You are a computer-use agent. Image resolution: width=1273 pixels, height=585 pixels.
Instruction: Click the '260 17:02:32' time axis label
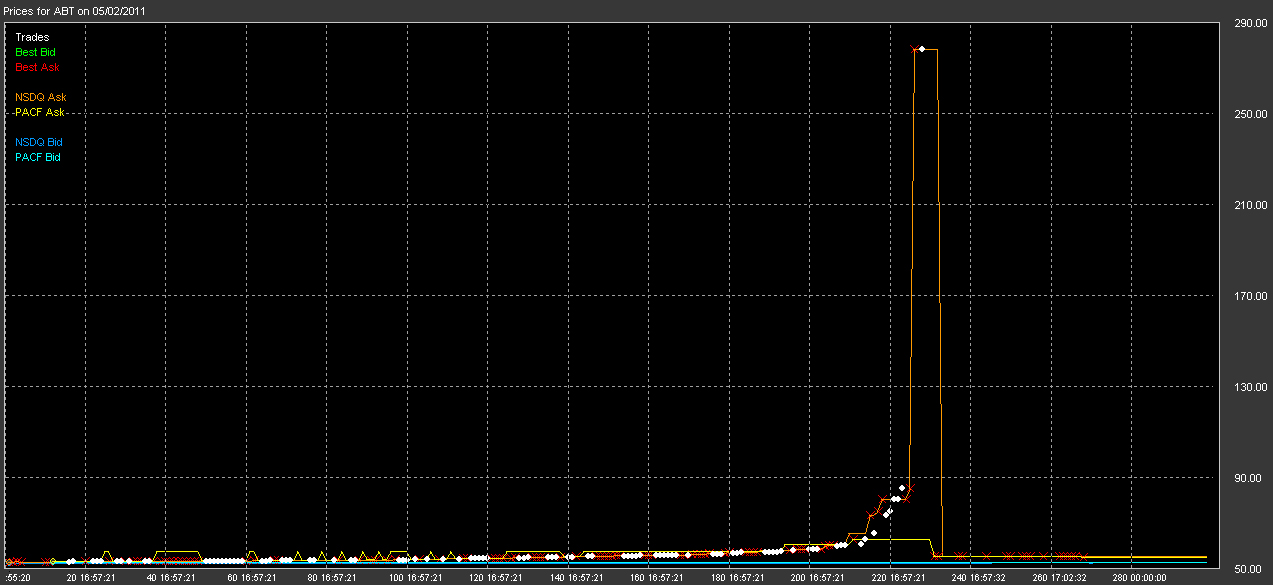click(1061, 577)
